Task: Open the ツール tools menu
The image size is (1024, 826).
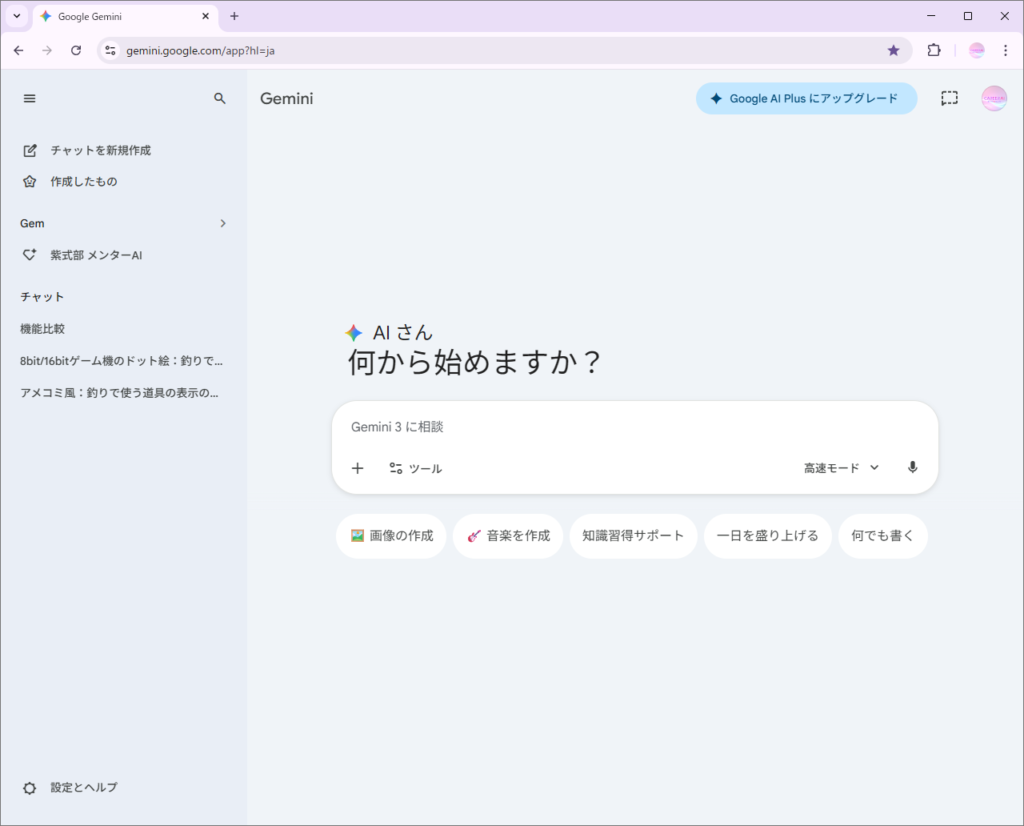Action: [x=415, y=468]
